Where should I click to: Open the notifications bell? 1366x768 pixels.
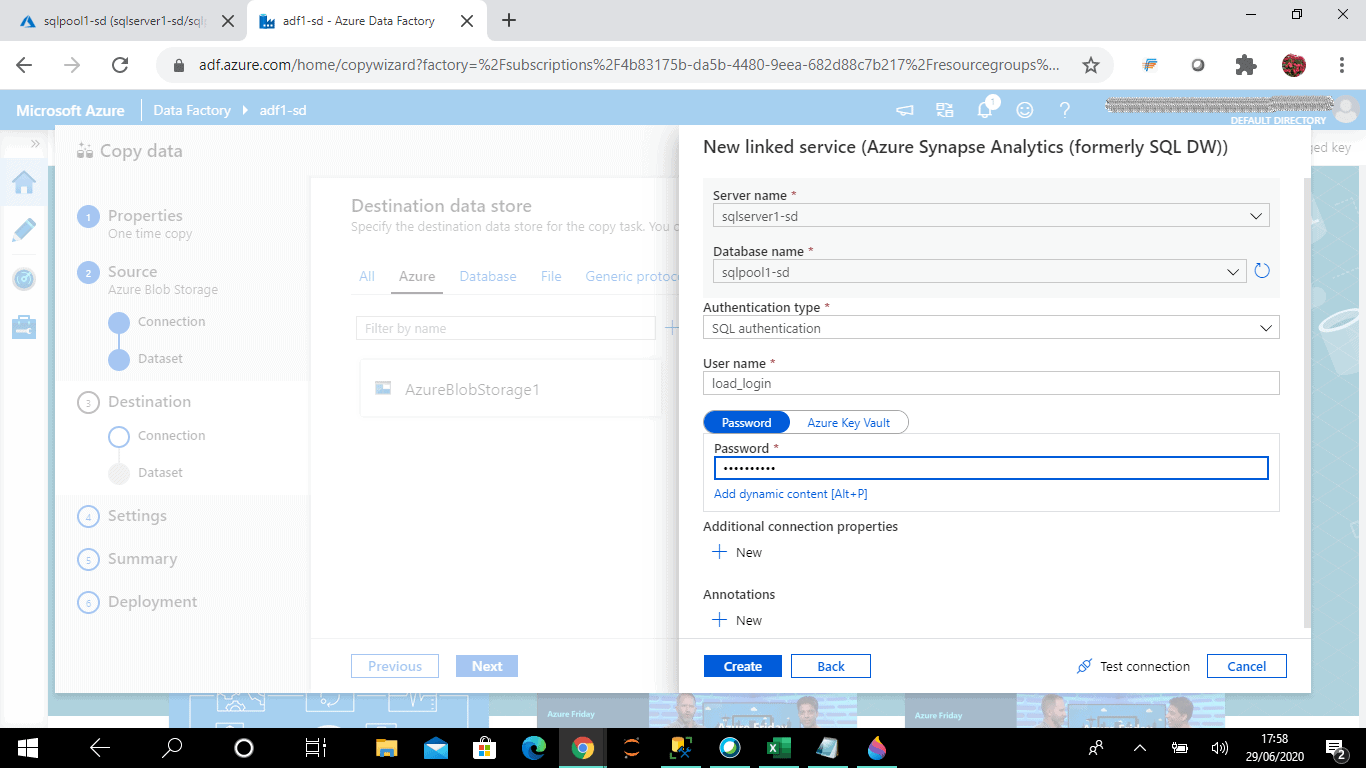point(985,109)
